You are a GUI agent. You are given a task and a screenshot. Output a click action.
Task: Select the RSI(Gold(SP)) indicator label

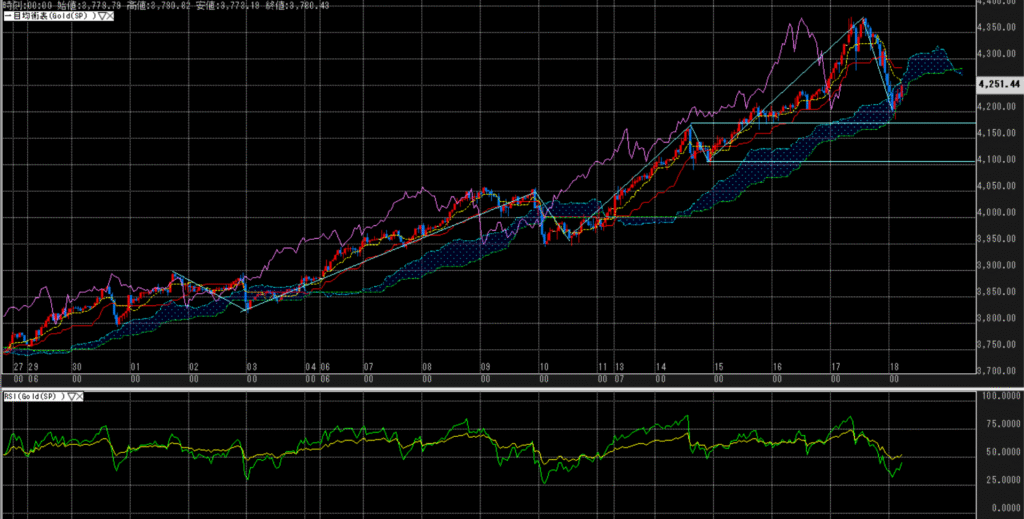[32, 397]
